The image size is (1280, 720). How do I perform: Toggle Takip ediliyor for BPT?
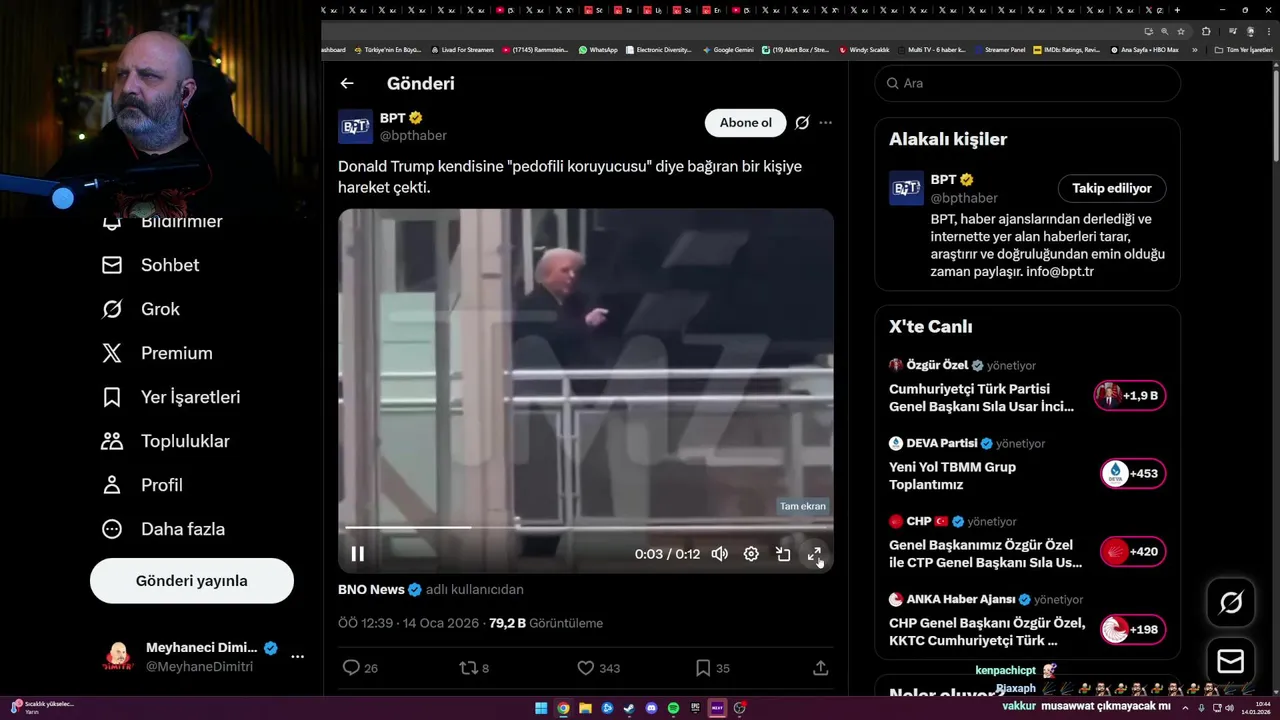(1112, 188)
